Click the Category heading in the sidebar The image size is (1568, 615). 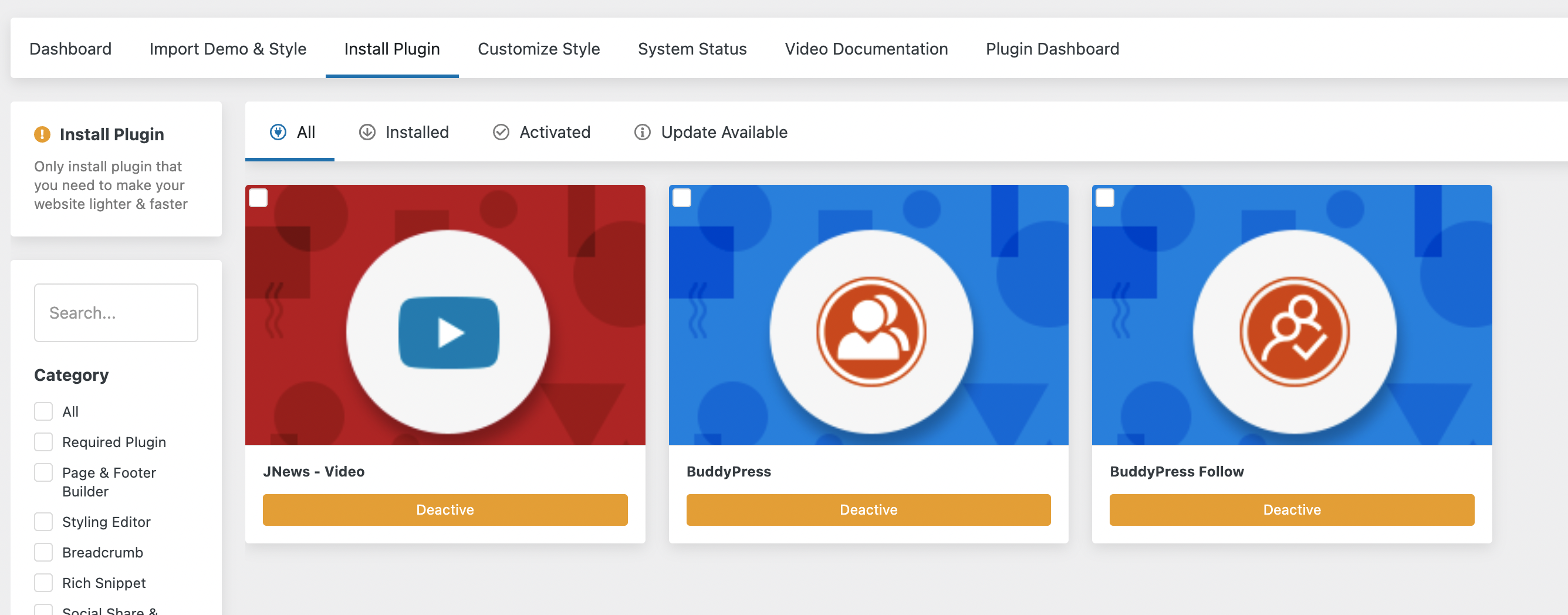(x=71, y=375)
